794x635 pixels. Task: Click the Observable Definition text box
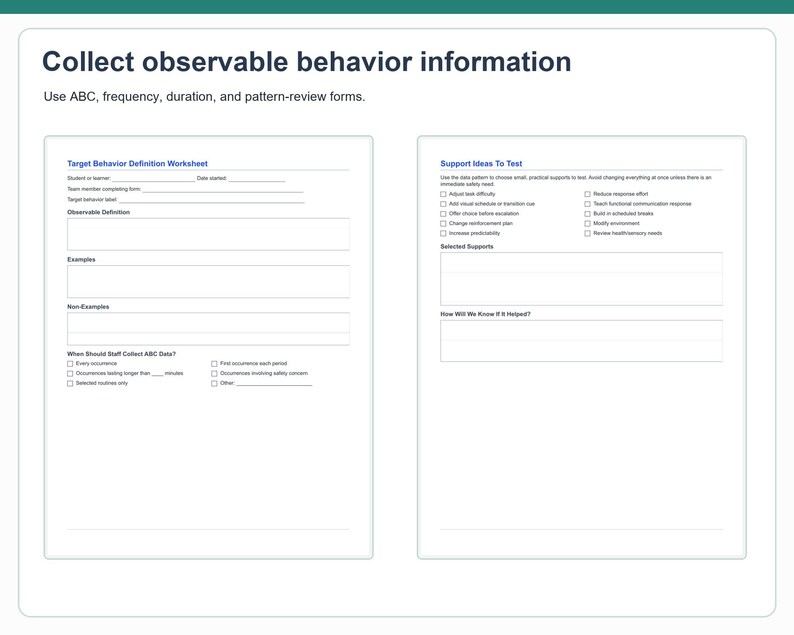click(x=208, y=234)
